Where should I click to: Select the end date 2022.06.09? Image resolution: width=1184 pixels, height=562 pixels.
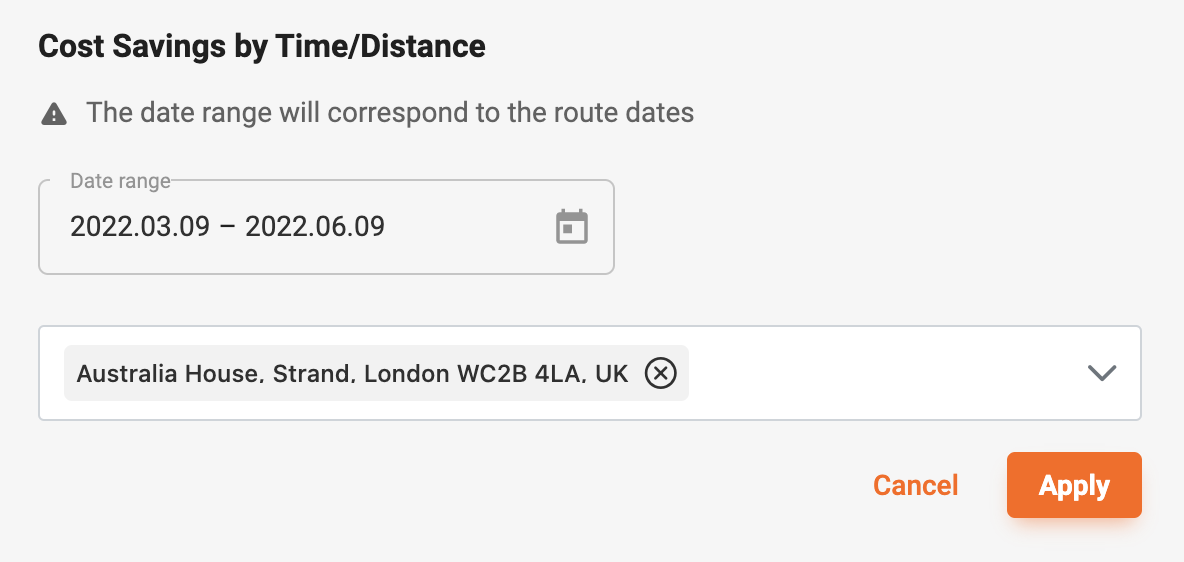pos(315,227)
